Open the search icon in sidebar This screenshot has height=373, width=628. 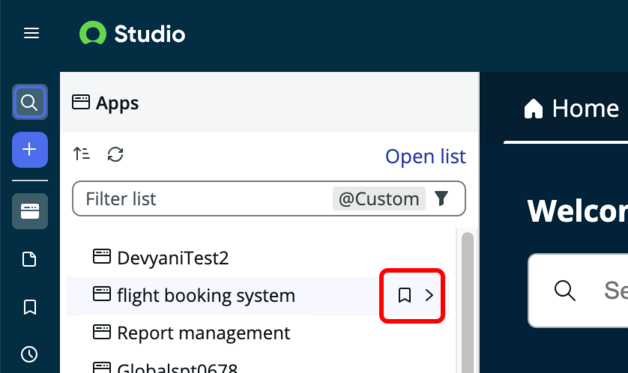point(30,102)
